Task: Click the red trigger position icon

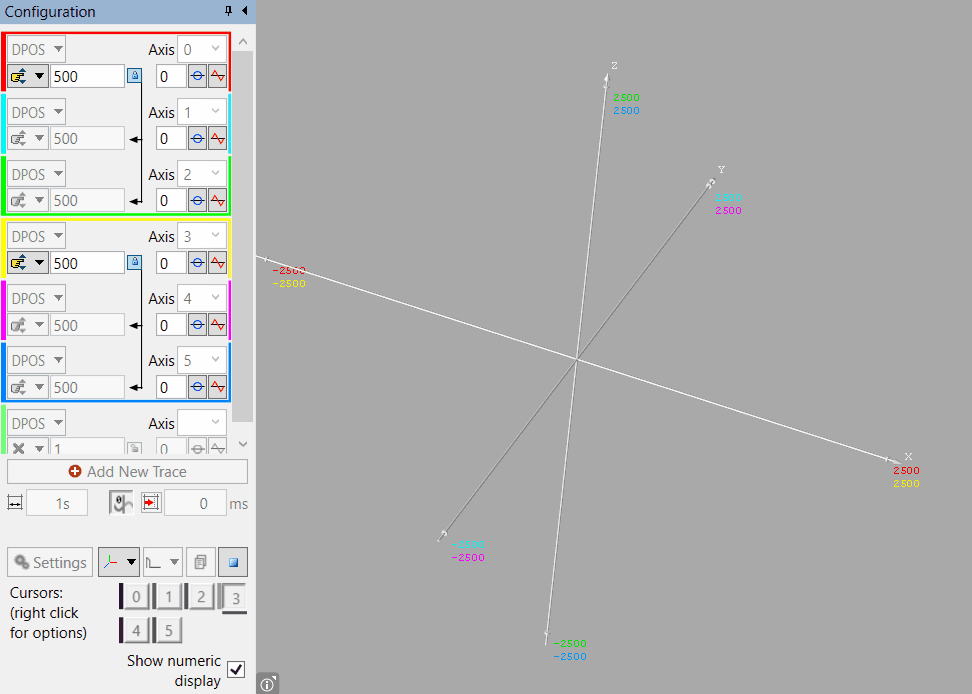Action: [151, 503]
